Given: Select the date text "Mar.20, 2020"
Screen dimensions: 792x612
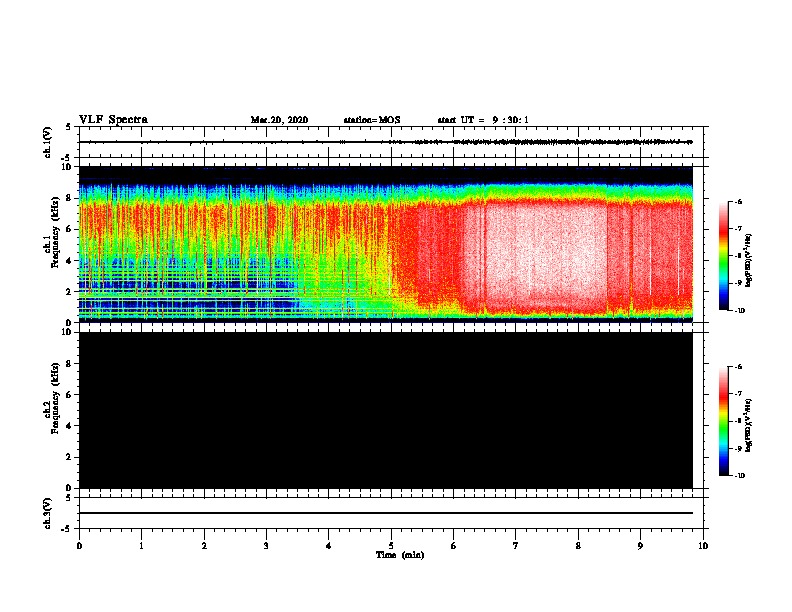Looking at the screenshot, I should [x=279, y=120].
